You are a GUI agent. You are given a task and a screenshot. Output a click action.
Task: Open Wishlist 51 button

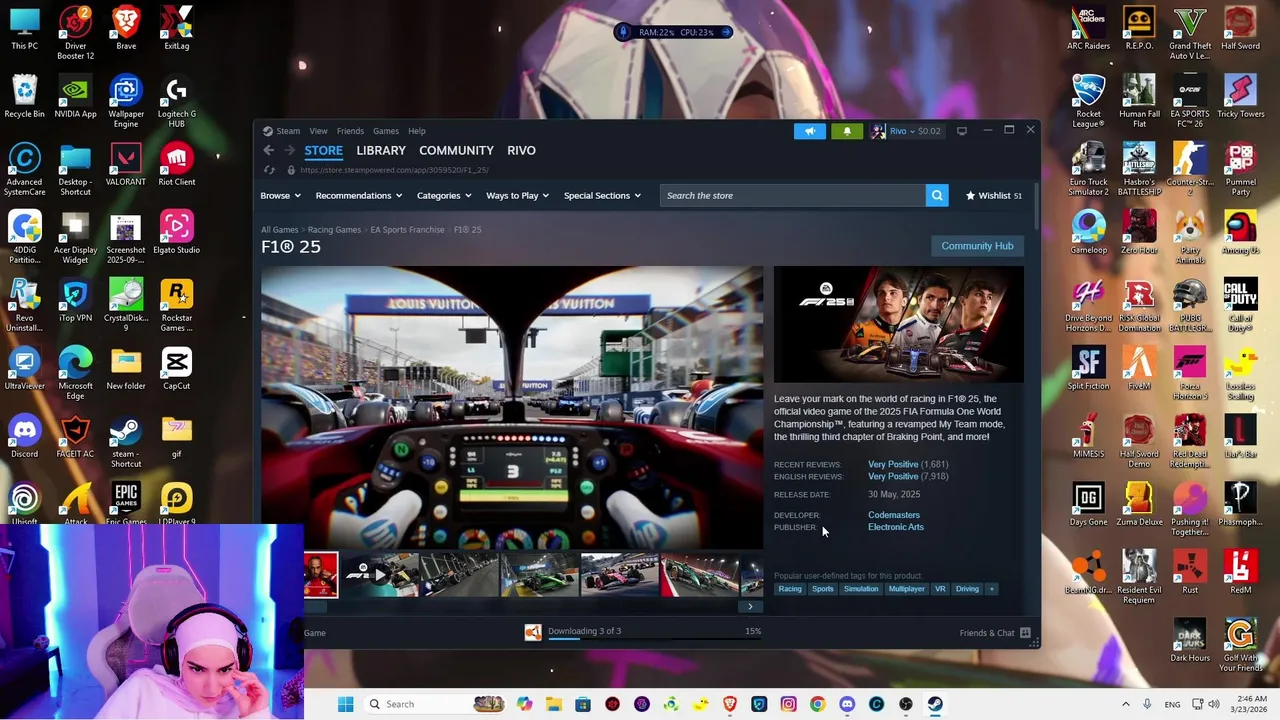[993, 195]
